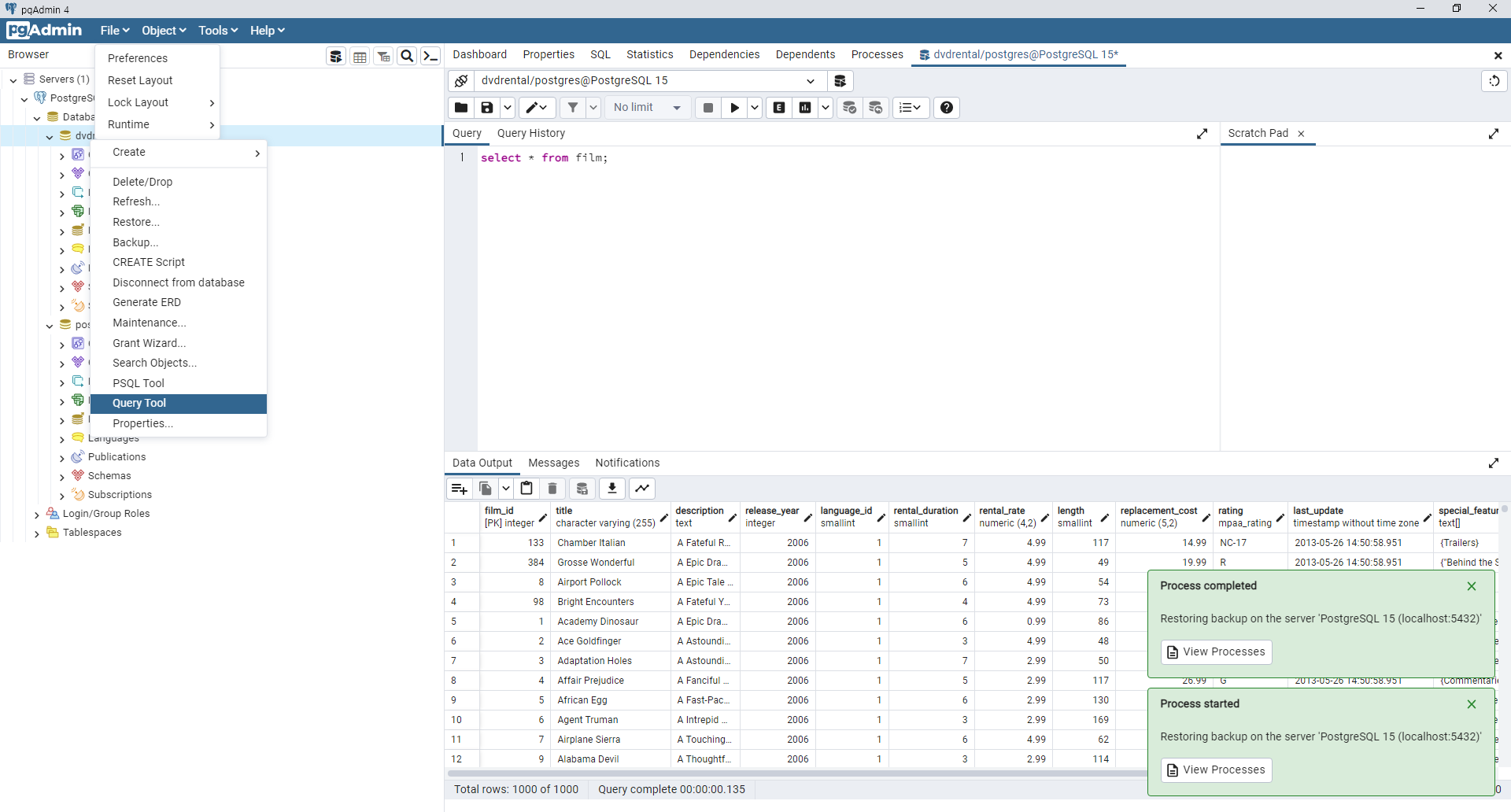Maximize the Data Output panel with arrows icon
1511x812 pixels.
[x=1494, y=463]
